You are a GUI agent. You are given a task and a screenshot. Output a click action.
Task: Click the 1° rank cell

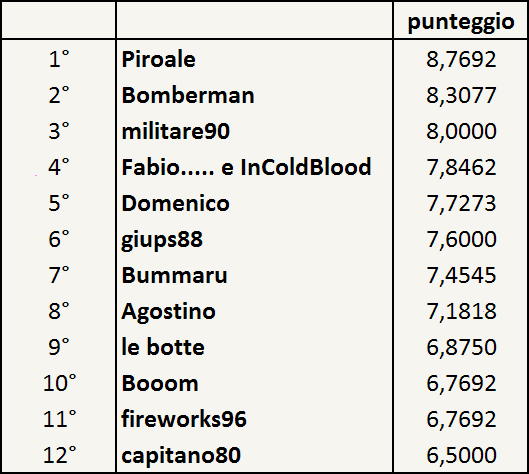point(59,59)
